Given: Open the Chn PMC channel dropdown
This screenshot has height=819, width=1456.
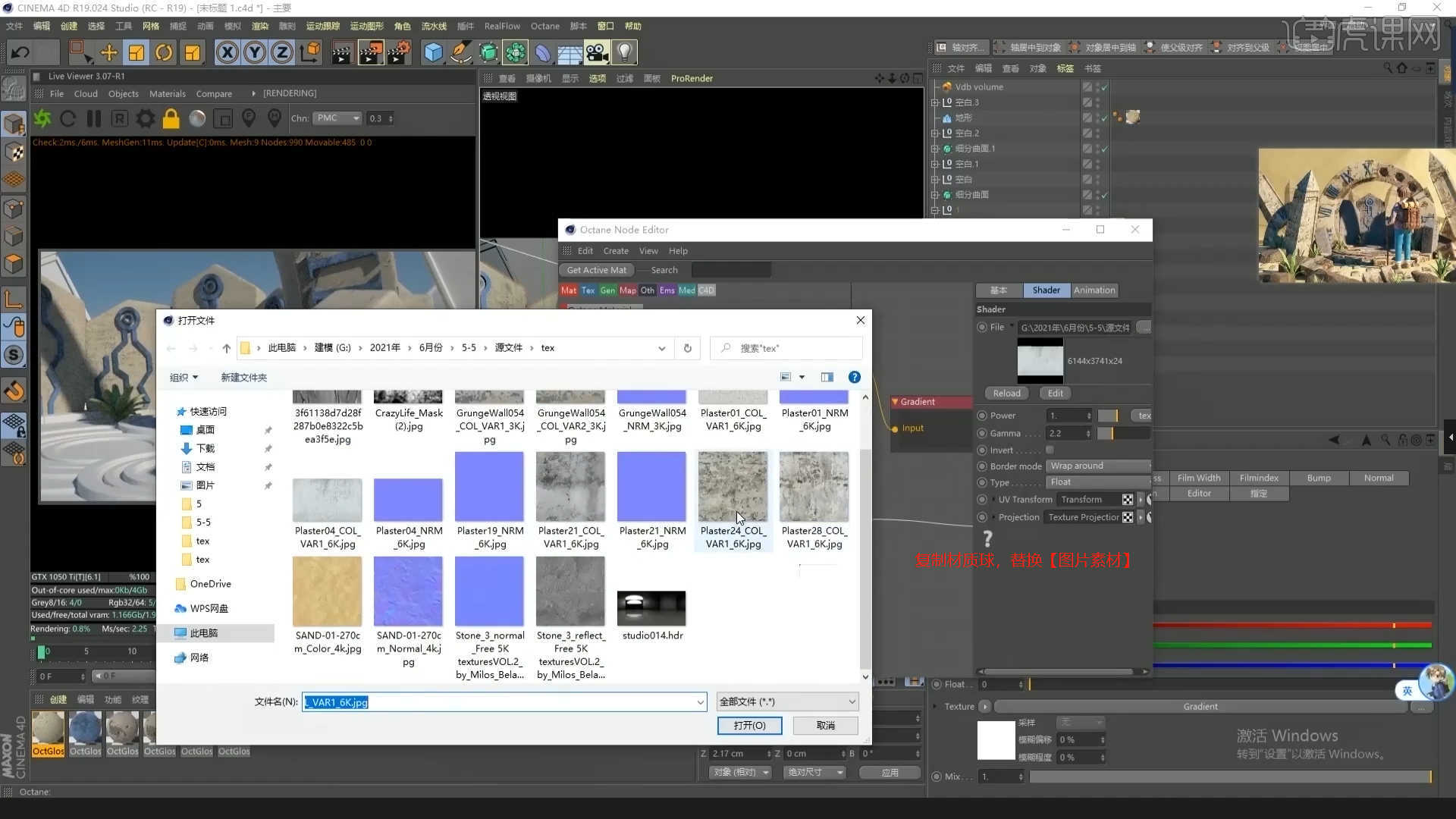Looking at the screenshot, I should [338, 118].
